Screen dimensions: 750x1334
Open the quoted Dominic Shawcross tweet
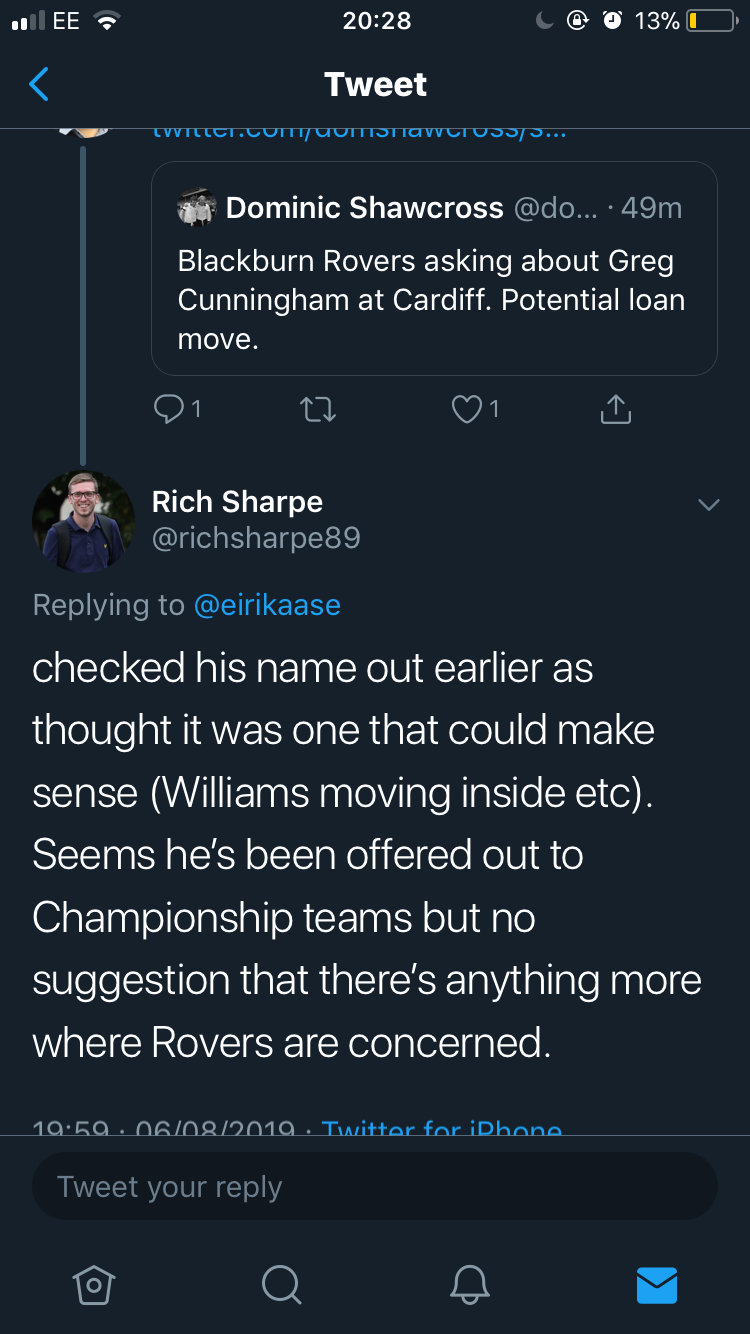(434, 268)
